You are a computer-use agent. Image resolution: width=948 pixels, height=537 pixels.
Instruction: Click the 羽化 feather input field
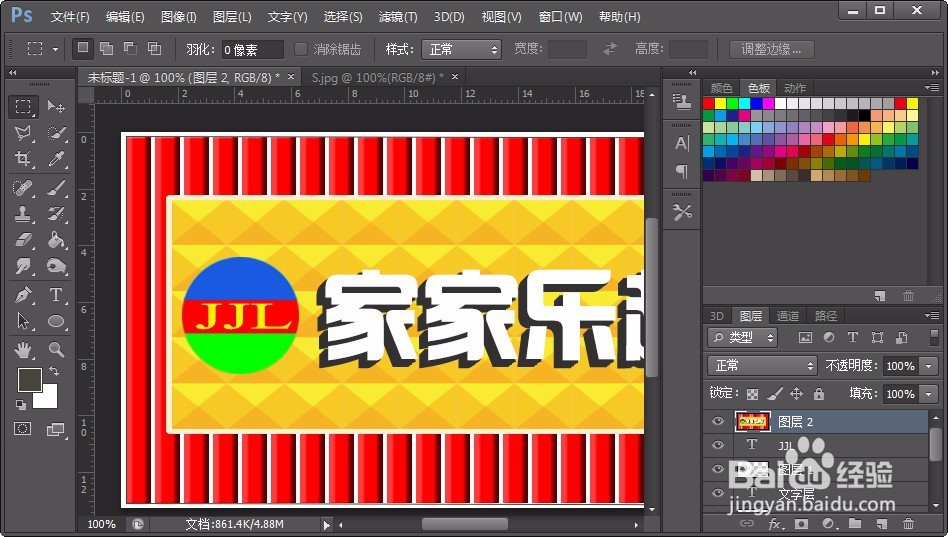click(x=252, y=50)
